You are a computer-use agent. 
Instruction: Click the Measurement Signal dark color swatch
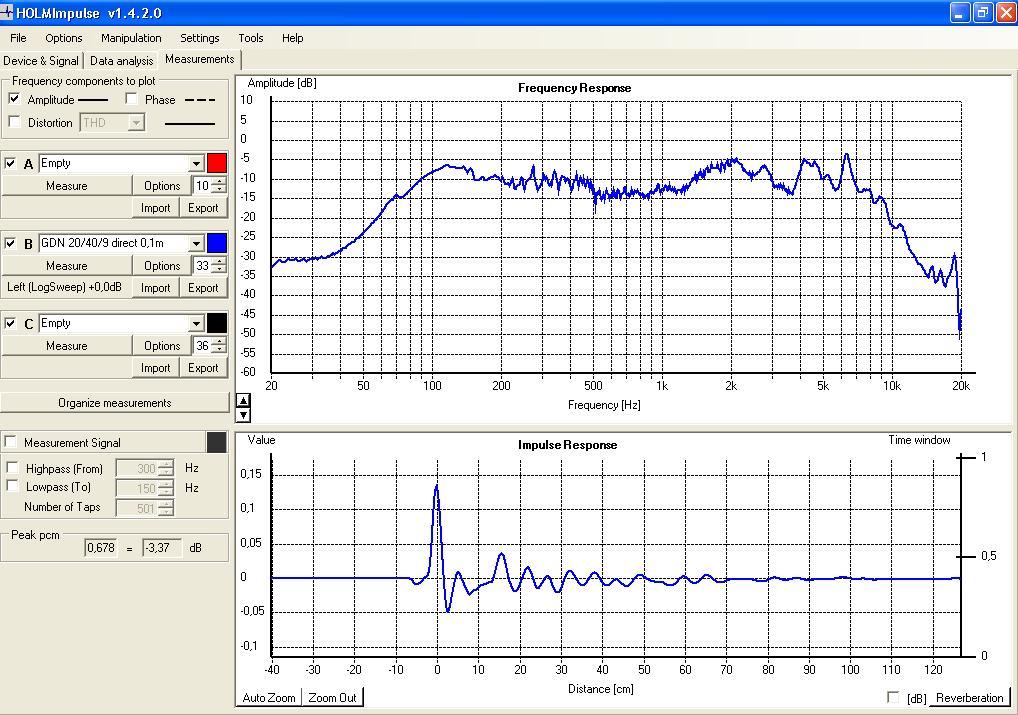(x=217, y=442)
